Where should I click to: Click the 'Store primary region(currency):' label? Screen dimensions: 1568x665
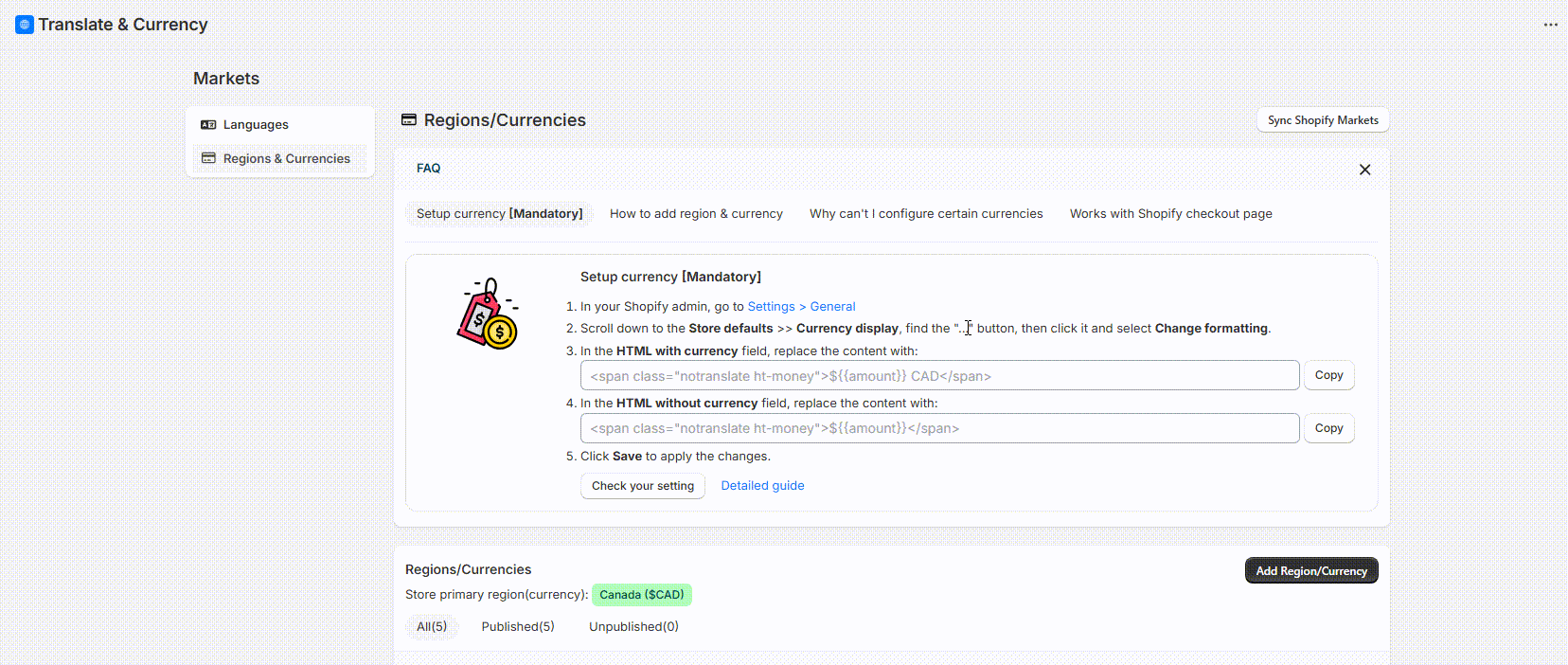coord(496,595)
